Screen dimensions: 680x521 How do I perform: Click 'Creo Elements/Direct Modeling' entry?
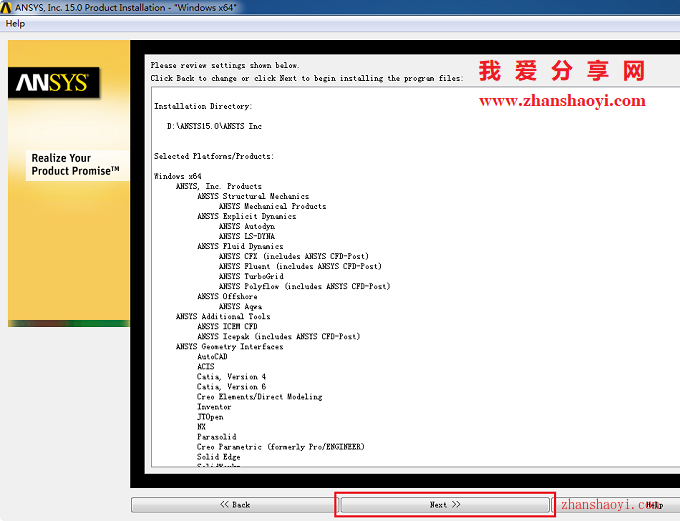point(259,396)
